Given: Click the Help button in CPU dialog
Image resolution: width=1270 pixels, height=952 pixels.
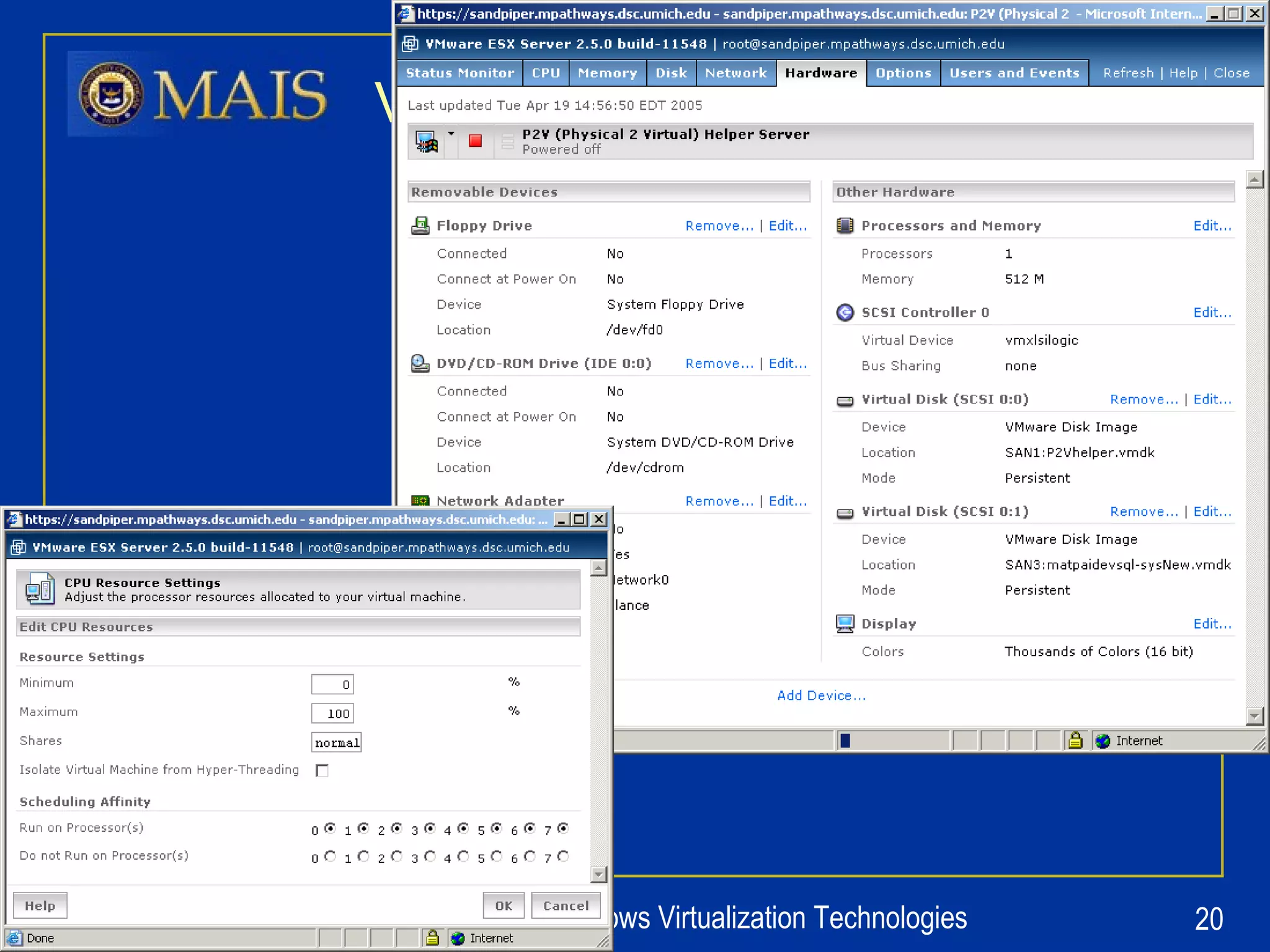Looking at the screenshot, I should 40,906.
